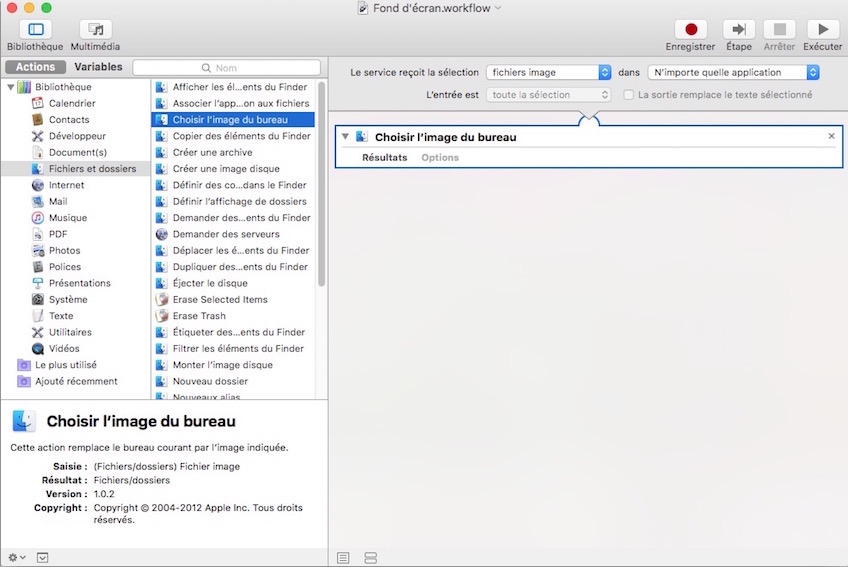
Task: Select Demander des...ents du Finder
Action: pos(233,217)
